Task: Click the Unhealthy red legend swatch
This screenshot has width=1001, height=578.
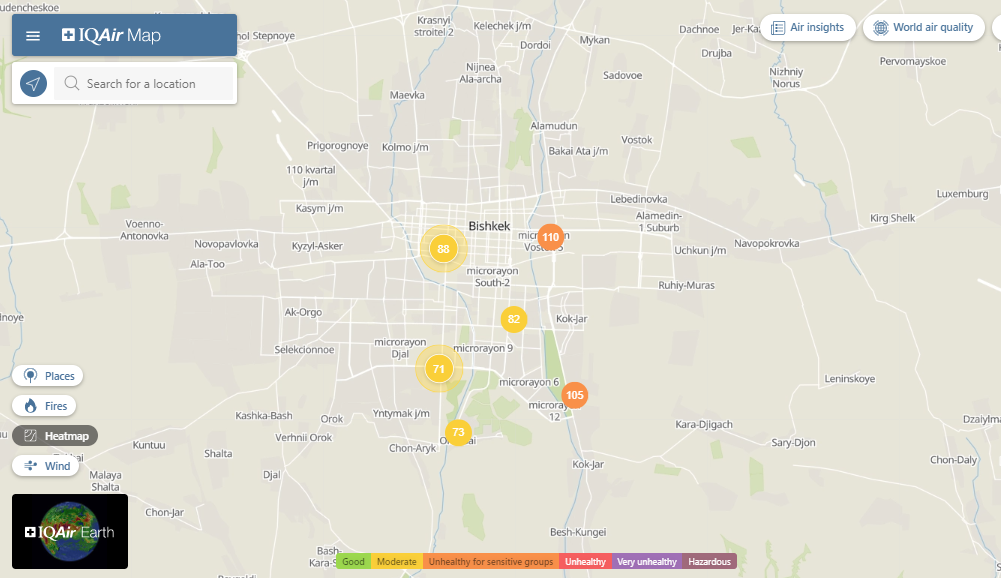Action: [x=585, y=562]
